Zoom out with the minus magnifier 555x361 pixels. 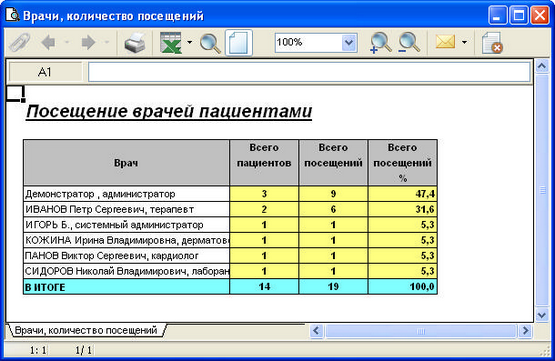tap(409, 43)
